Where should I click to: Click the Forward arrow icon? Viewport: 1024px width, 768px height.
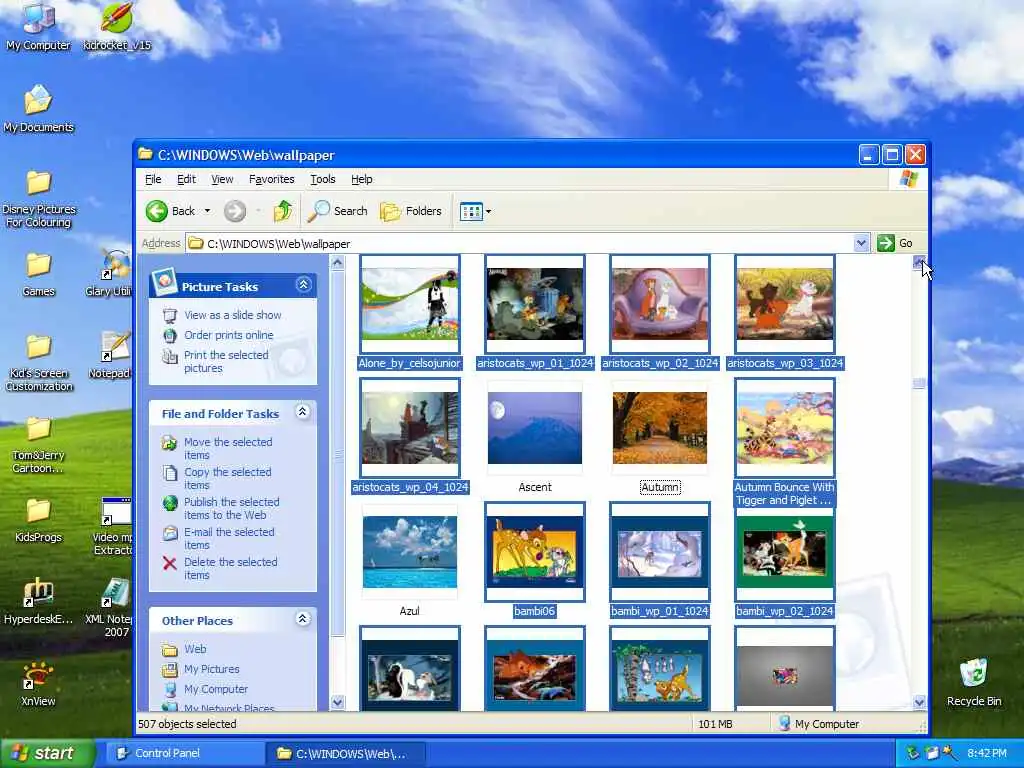pyautogui.click(x=235, y=211)
